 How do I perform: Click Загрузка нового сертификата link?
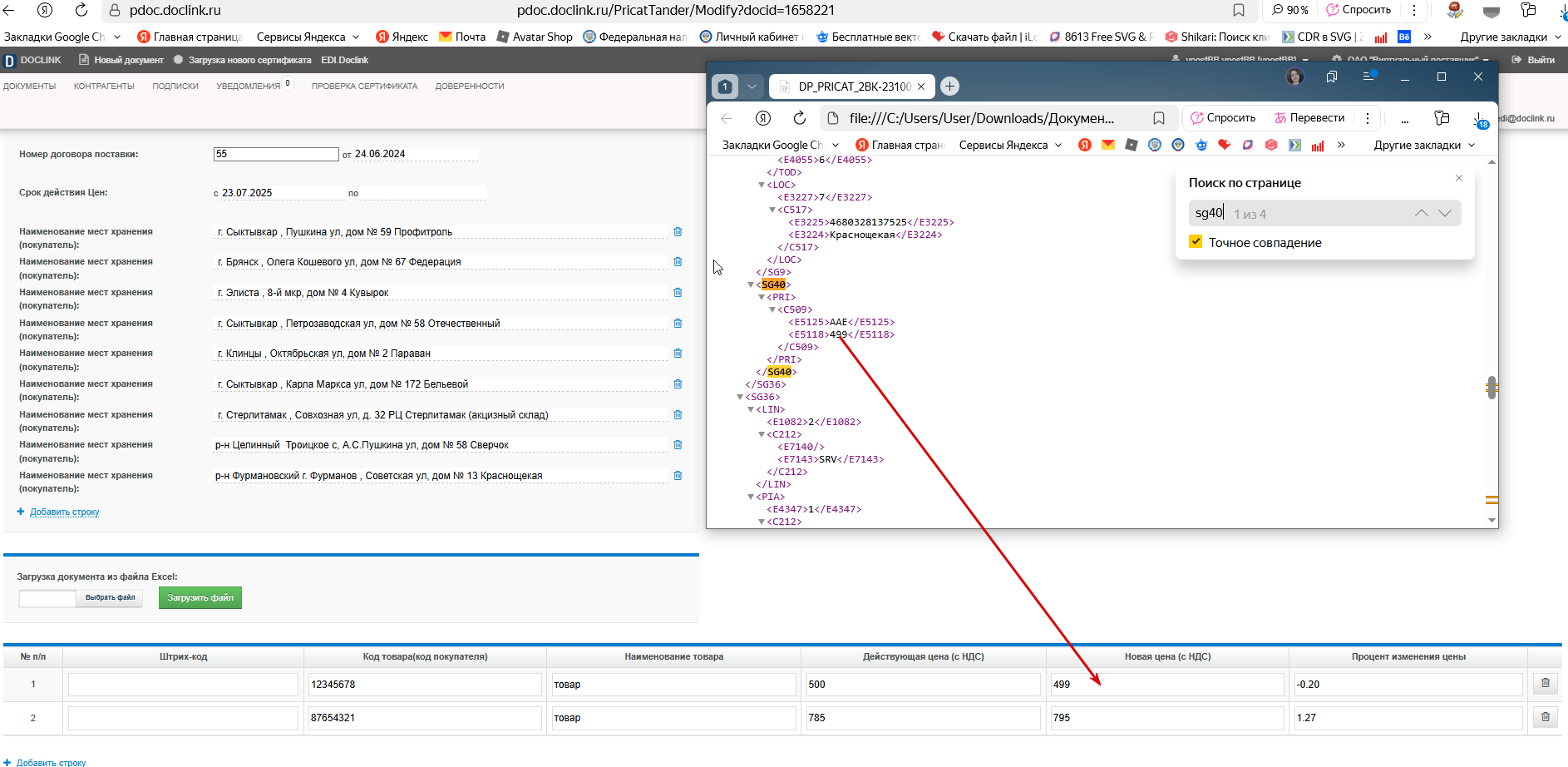(x=243, y=60)
